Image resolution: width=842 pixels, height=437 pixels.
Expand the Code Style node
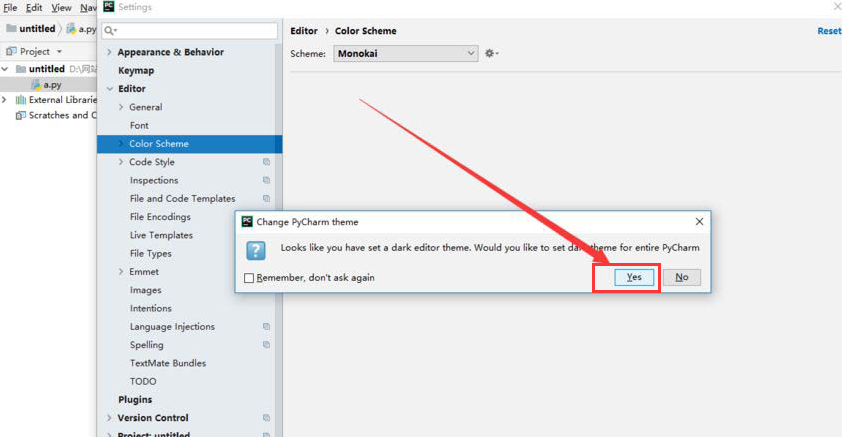coord(121,162)
